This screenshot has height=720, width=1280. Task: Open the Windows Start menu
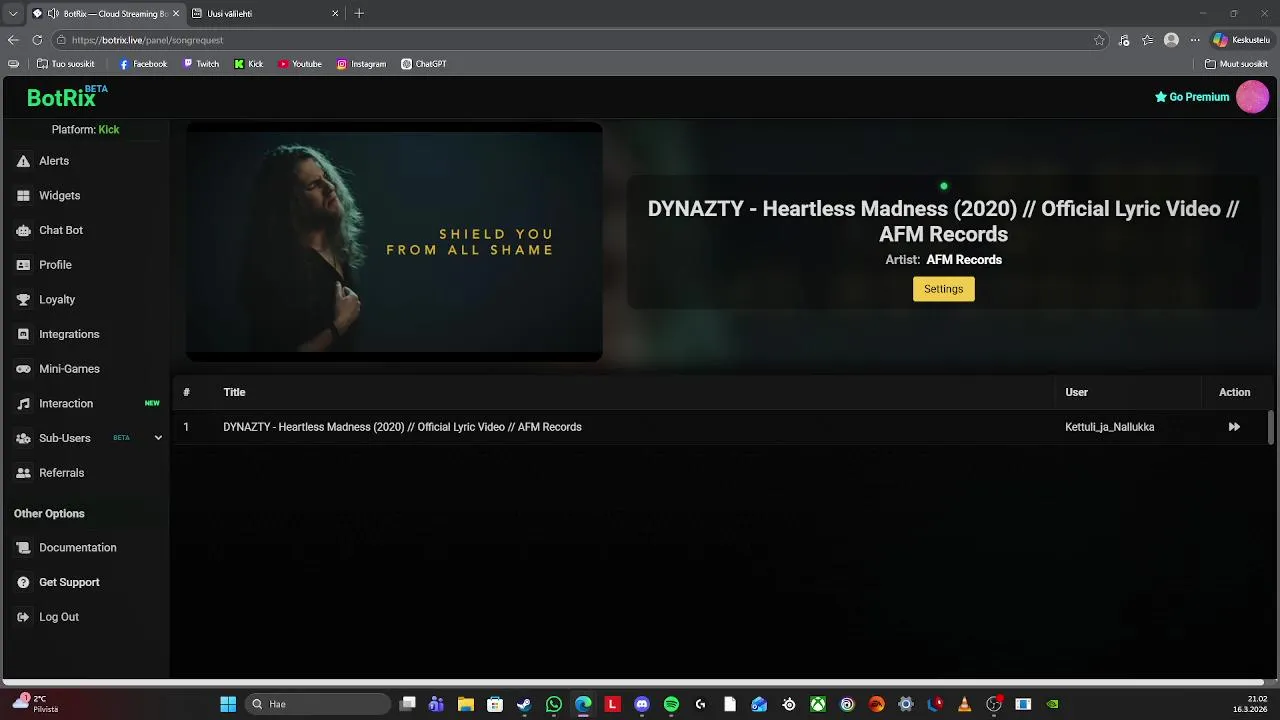point(228,704)
